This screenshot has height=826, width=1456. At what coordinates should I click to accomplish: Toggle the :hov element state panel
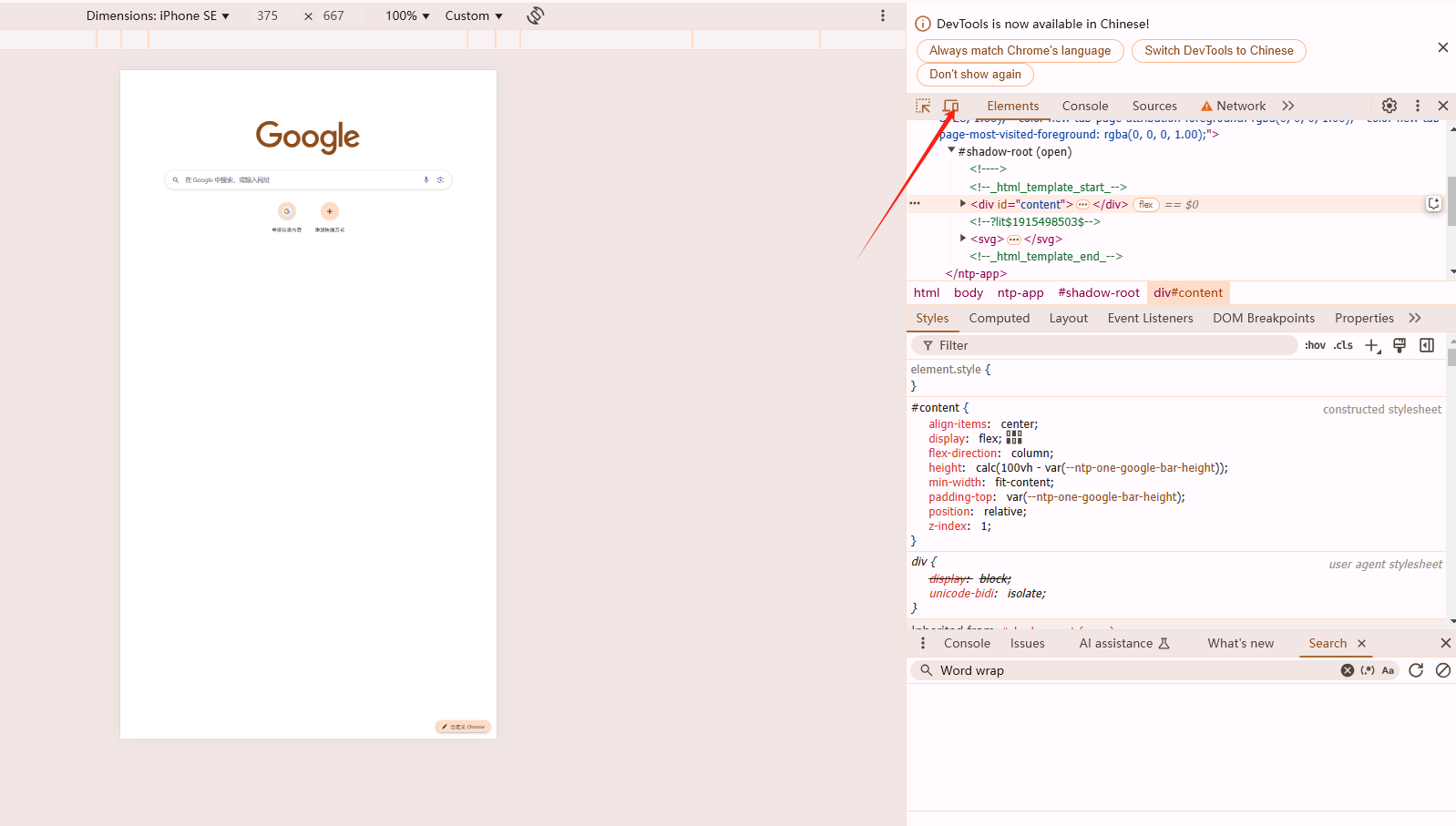(1315, 345)
